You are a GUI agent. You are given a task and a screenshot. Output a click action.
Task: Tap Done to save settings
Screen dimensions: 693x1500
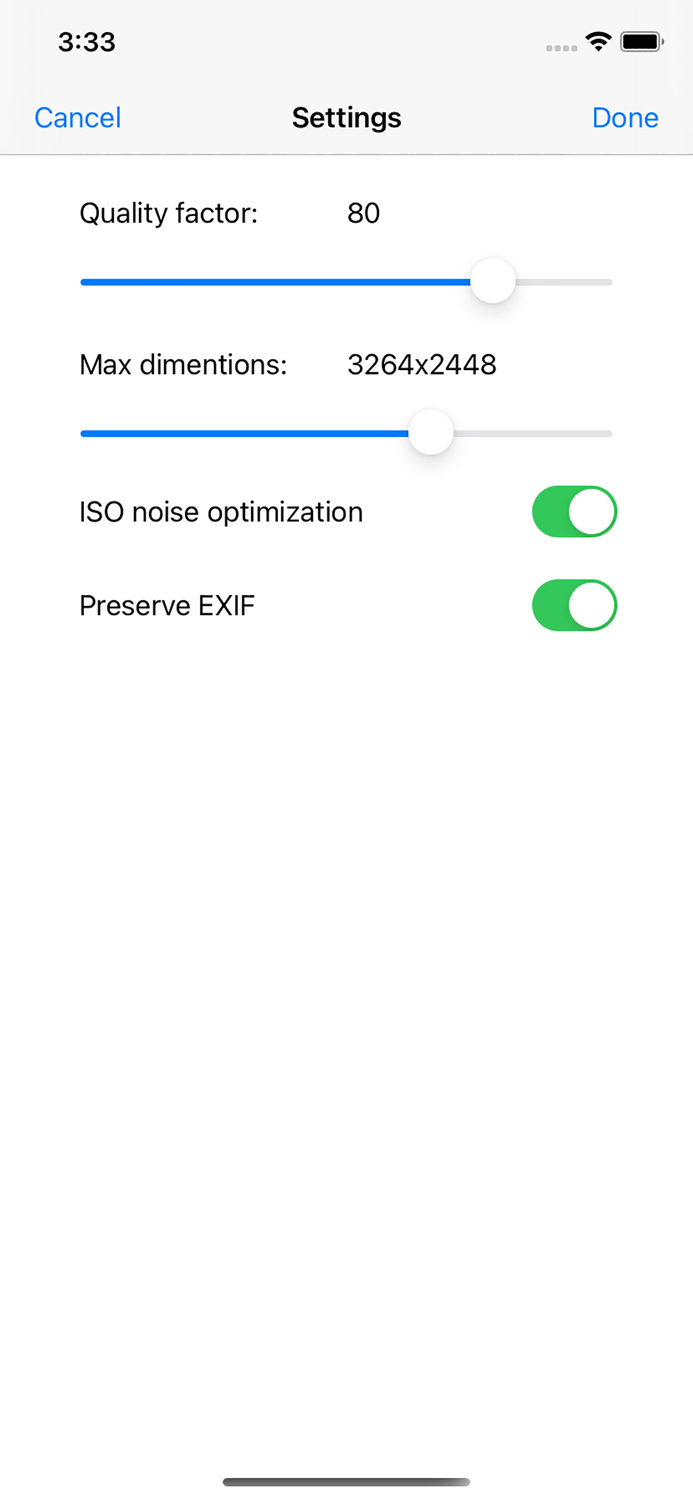[625, 117]
